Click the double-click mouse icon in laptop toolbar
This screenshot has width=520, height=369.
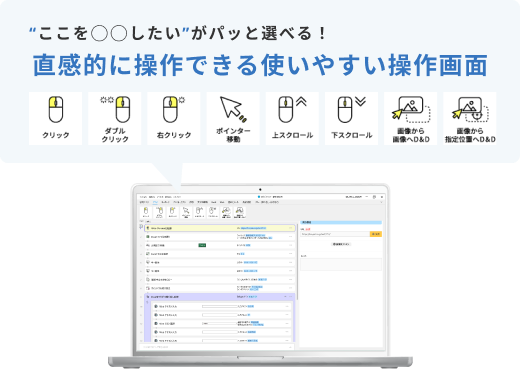pyautogui.click(x=159, y=212)
